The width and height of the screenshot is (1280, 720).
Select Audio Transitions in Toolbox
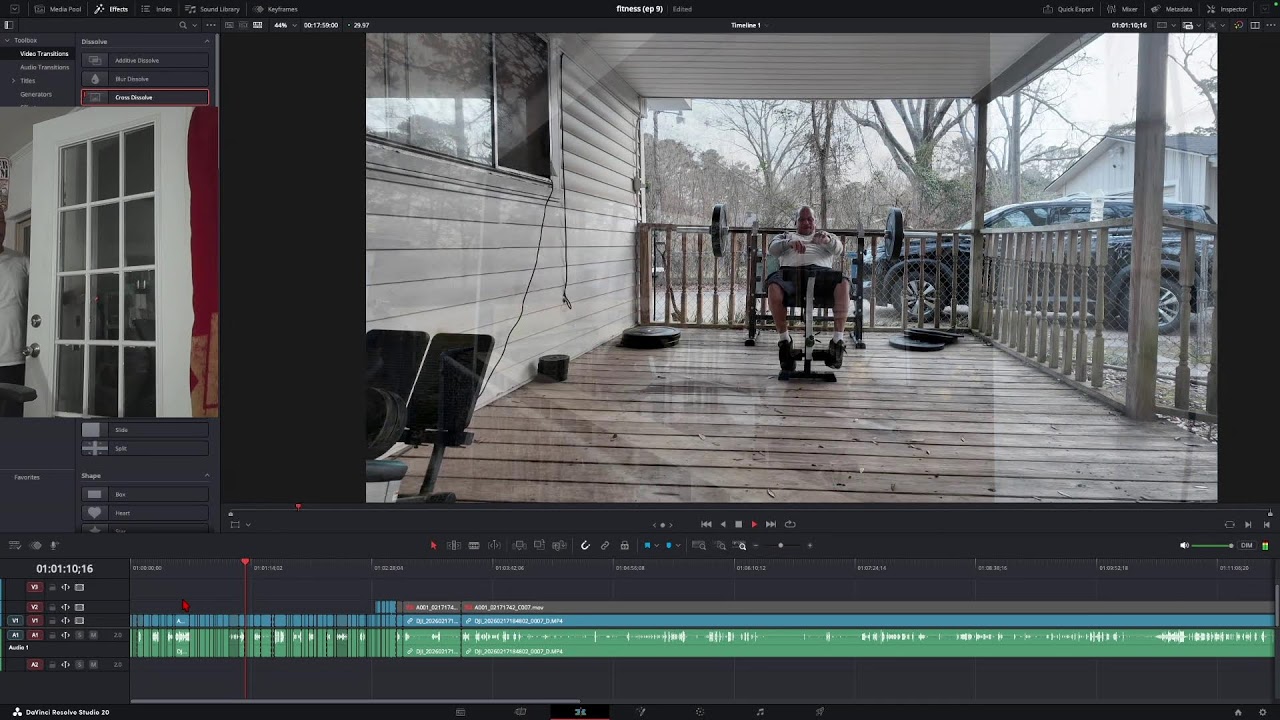(44, 67)
